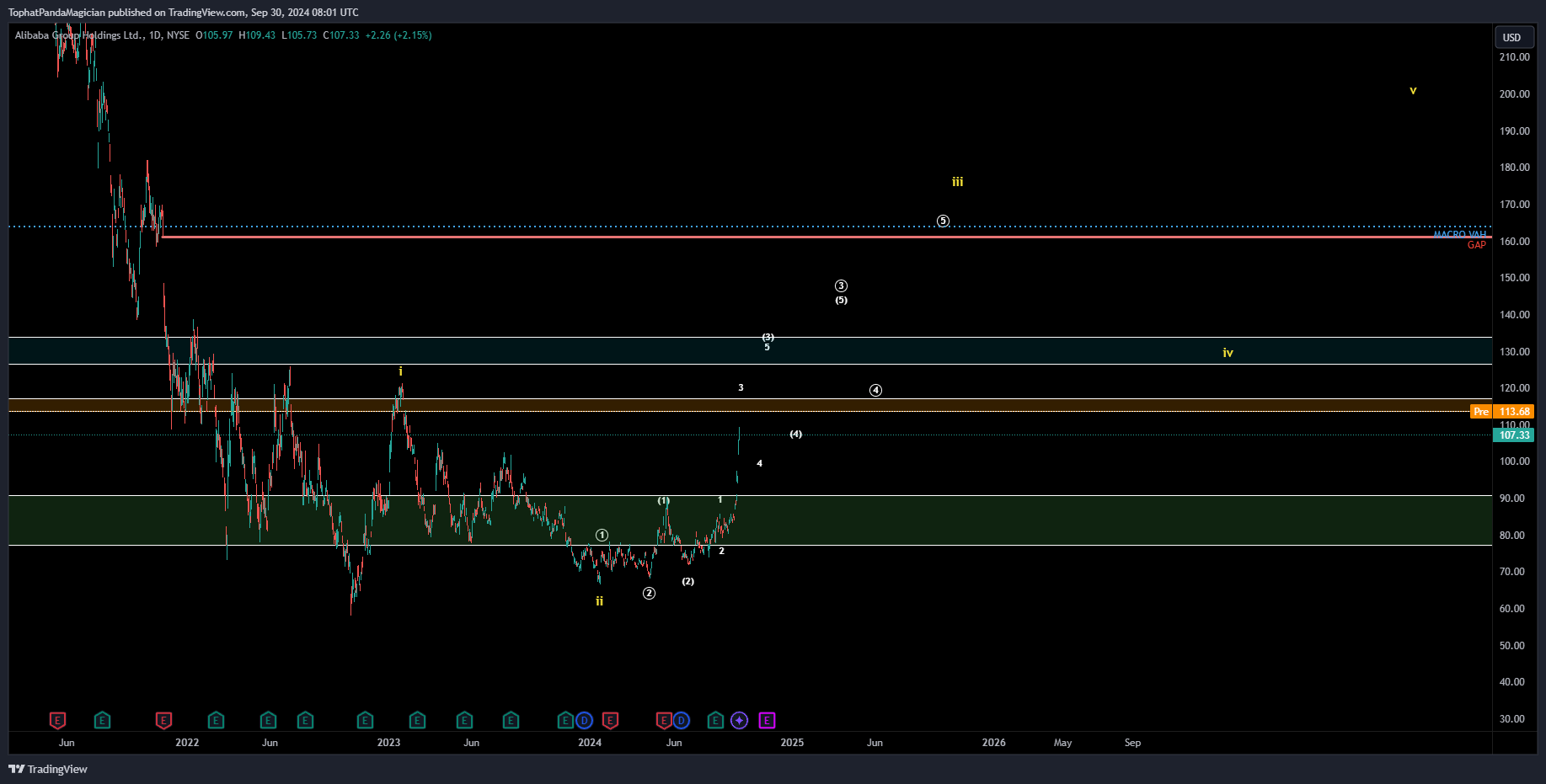The height and width of the screenshot is (784, 1546).
Task: Open the magenta upcoming earnings E marker
Action: [x=767, y=720]
